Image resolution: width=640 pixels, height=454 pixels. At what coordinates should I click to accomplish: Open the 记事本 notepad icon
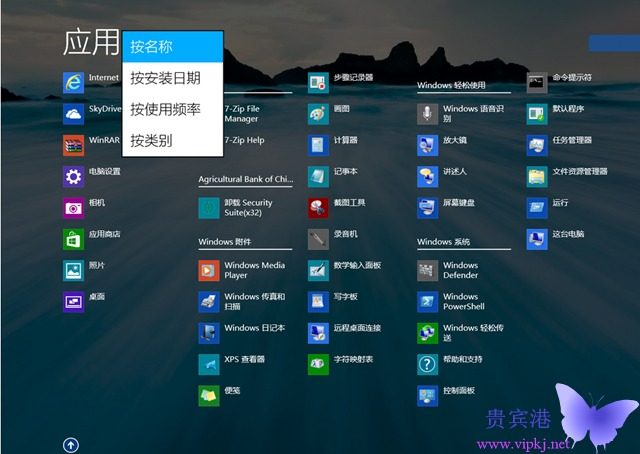tap(318, 177)
